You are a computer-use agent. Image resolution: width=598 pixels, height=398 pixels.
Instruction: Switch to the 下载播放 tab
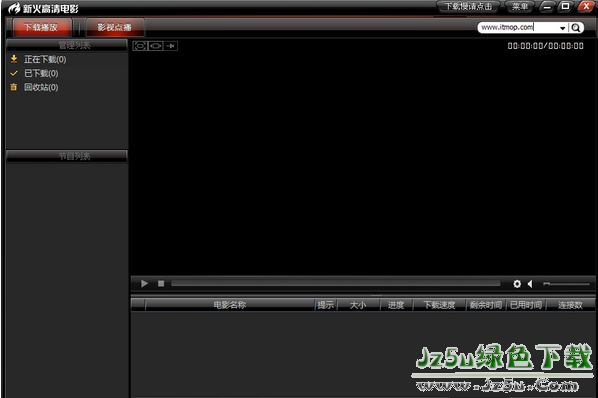(x=42, y=27)
